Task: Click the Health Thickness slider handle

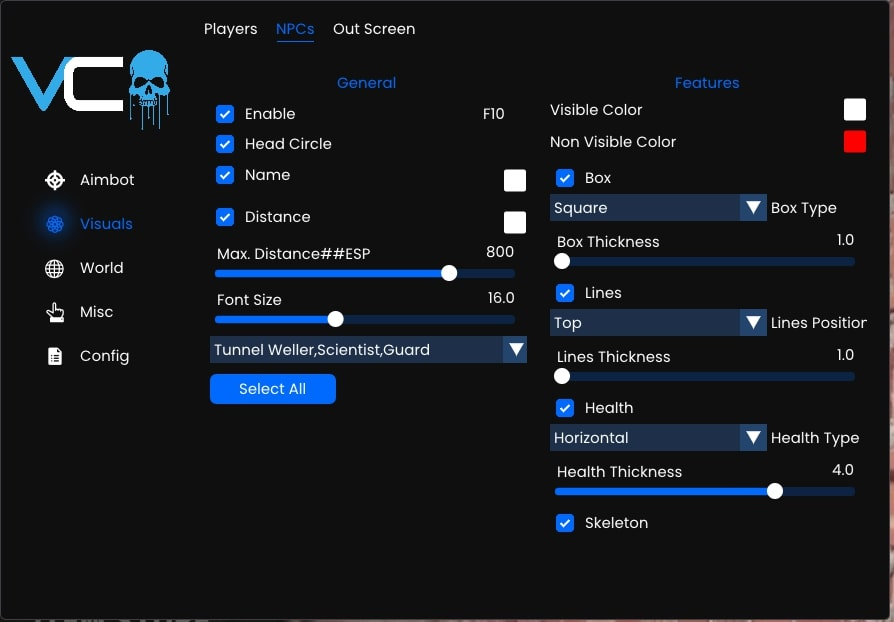Action: click(x=774, y=491)
